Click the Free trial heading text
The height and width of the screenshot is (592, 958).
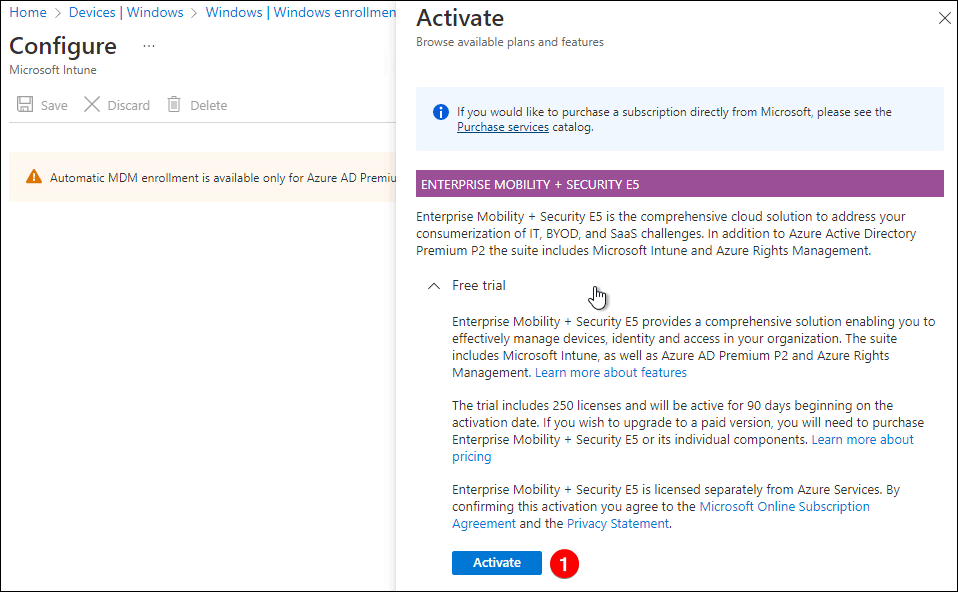click(478, 285)
